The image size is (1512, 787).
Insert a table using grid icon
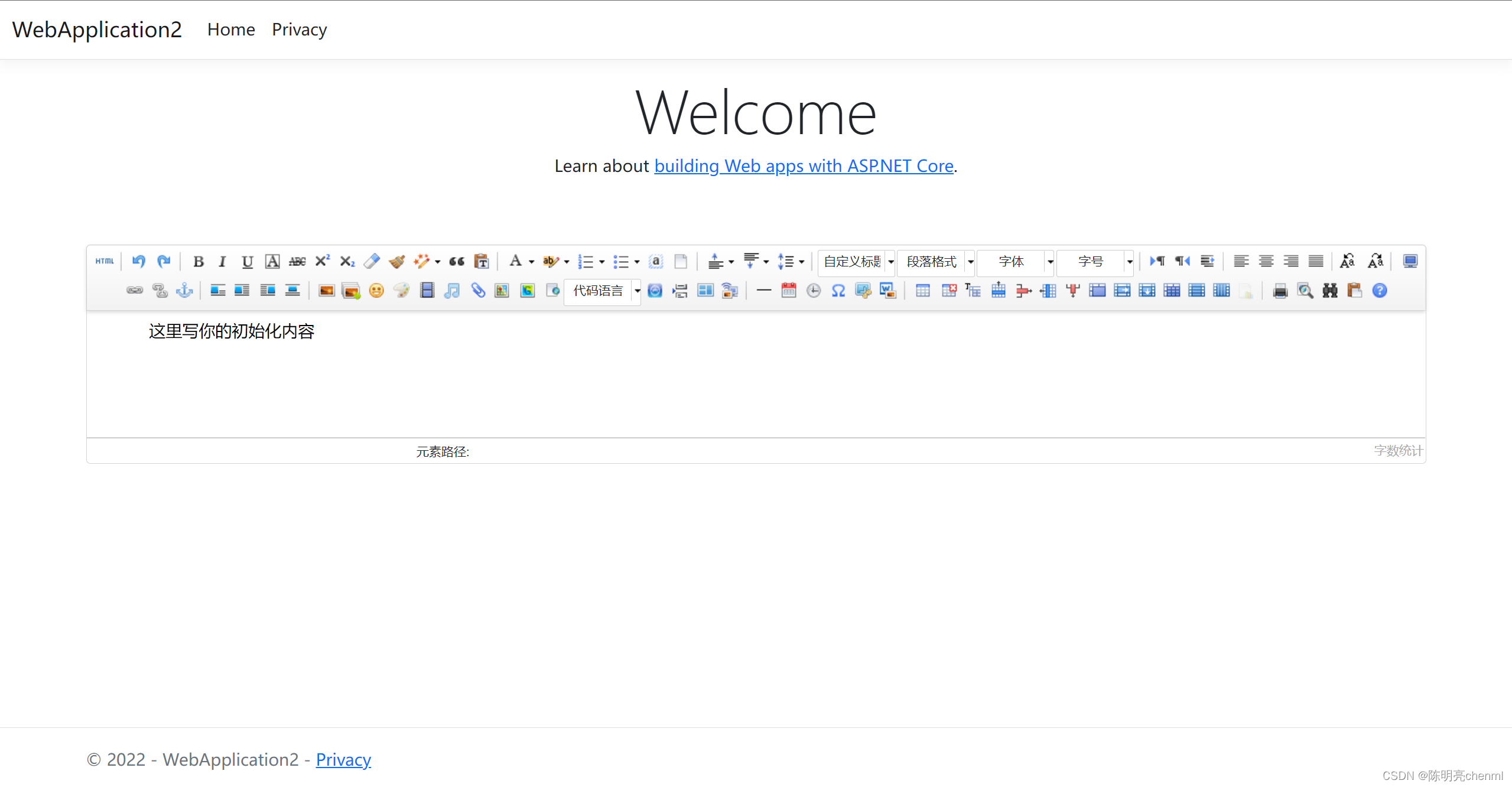point(922,291)
